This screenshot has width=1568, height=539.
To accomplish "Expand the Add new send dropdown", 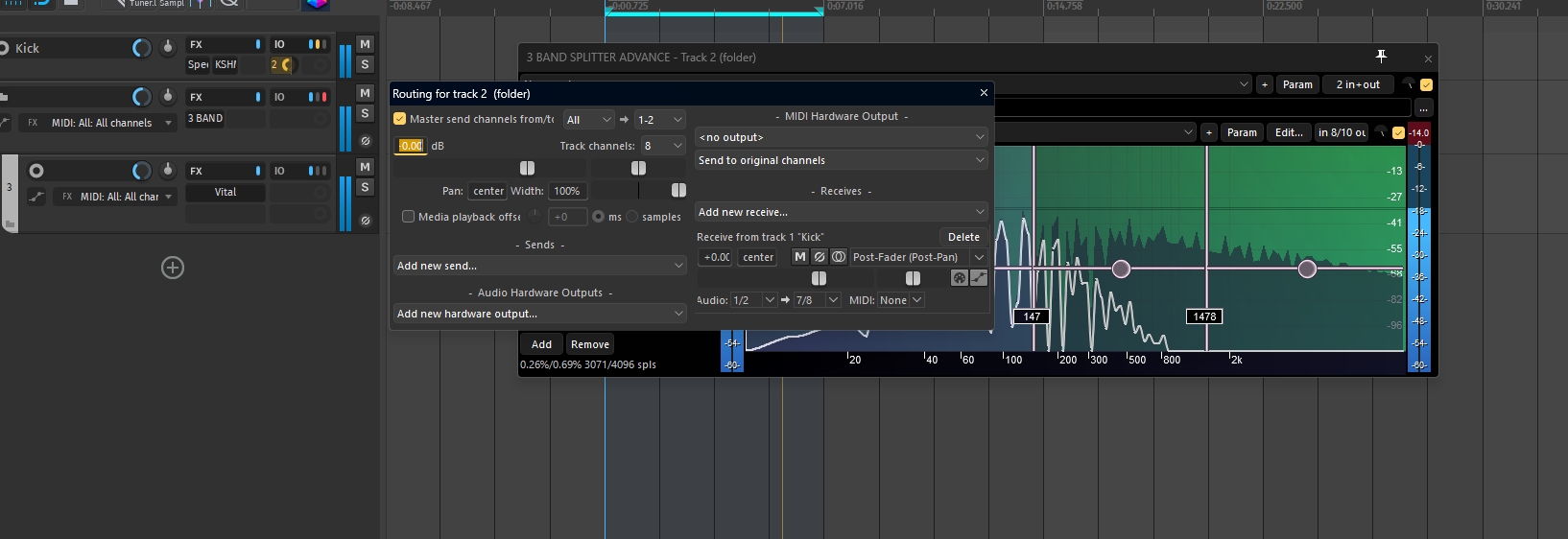I will coord(539,266).
